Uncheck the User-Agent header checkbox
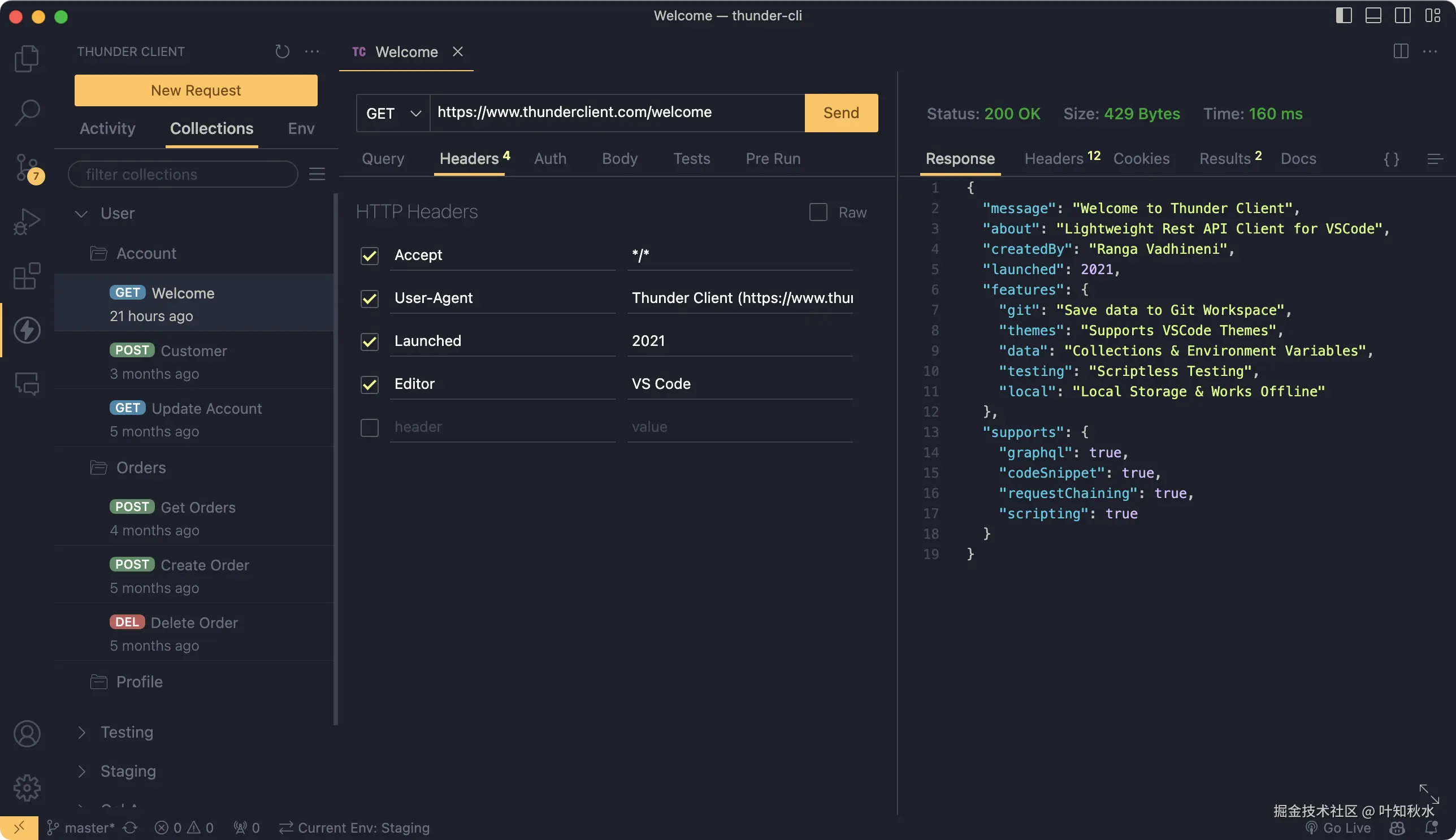The height and width of the screenshot is (840, 1456). (369, 299)
